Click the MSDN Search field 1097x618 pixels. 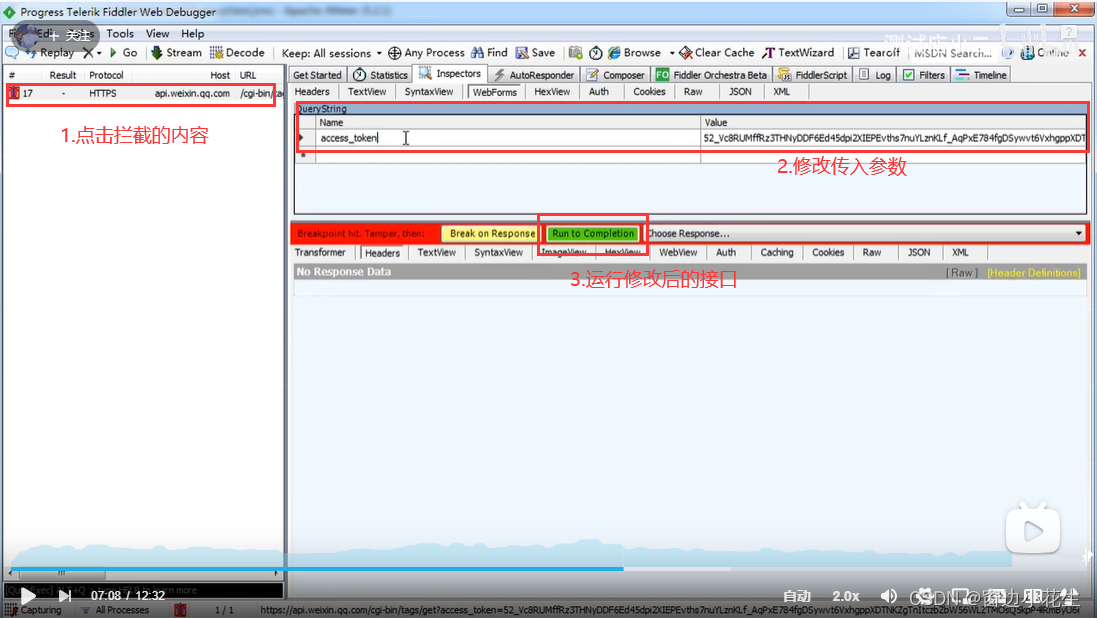tap(953, 53)
